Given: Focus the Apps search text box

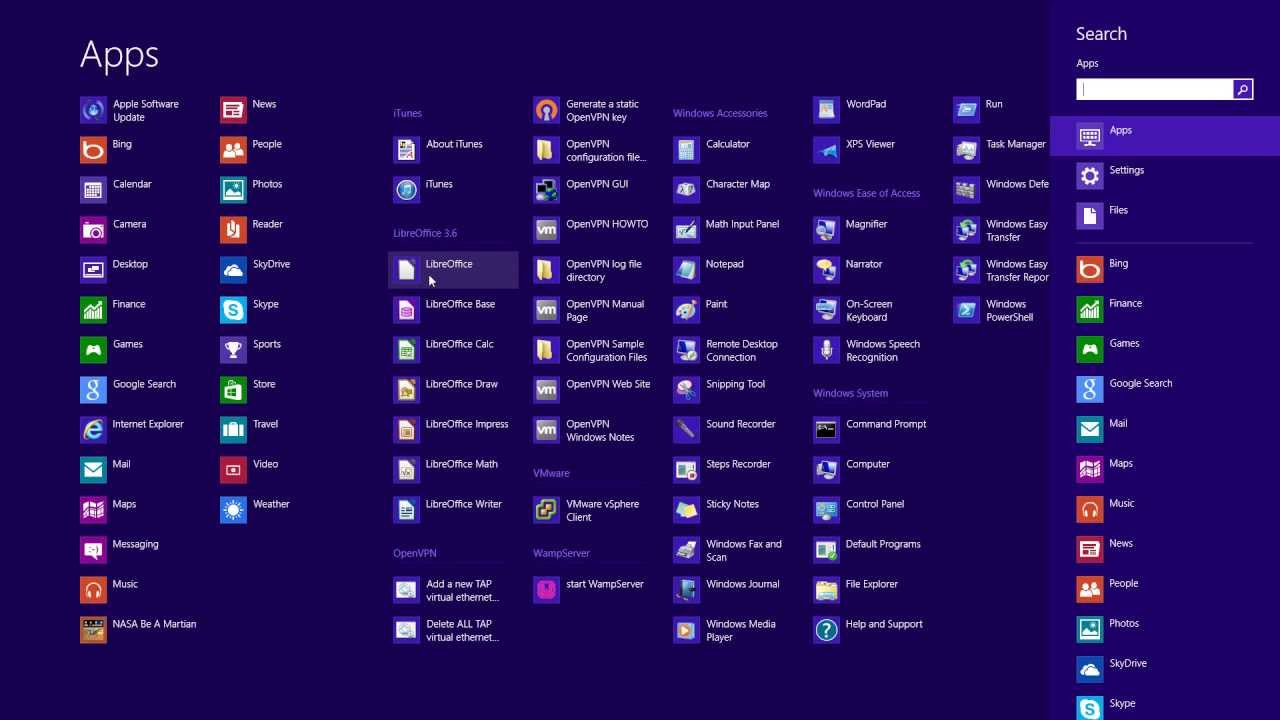Looking at the screenshot, I should (x=1155, y=89).
